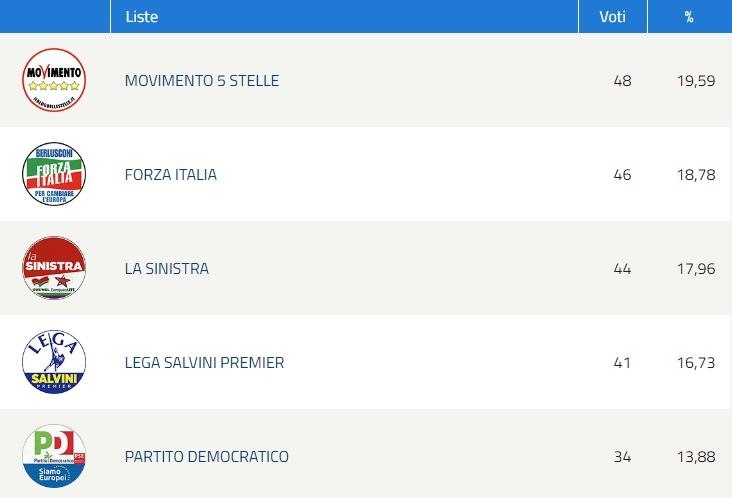Select the Voti column header
The width and height of the screenshot is (732, 498).
click(612, 17)
